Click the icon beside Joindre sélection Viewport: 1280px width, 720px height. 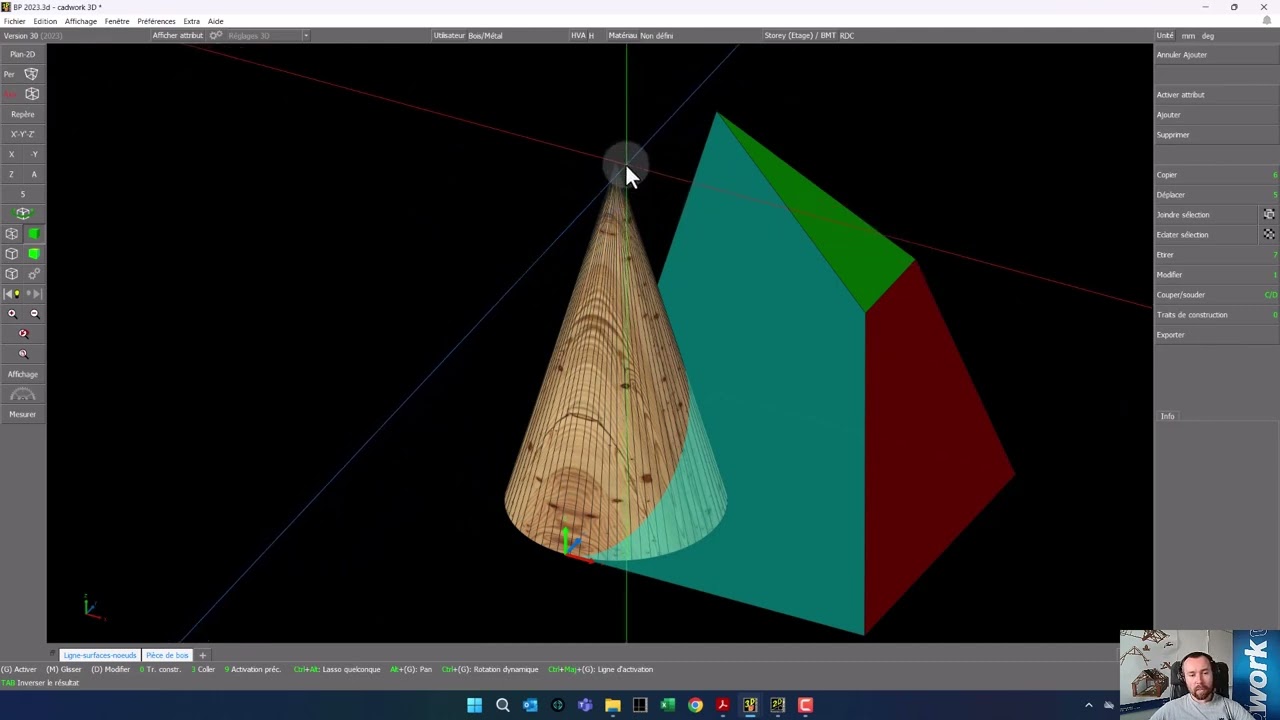[1269, 214]
